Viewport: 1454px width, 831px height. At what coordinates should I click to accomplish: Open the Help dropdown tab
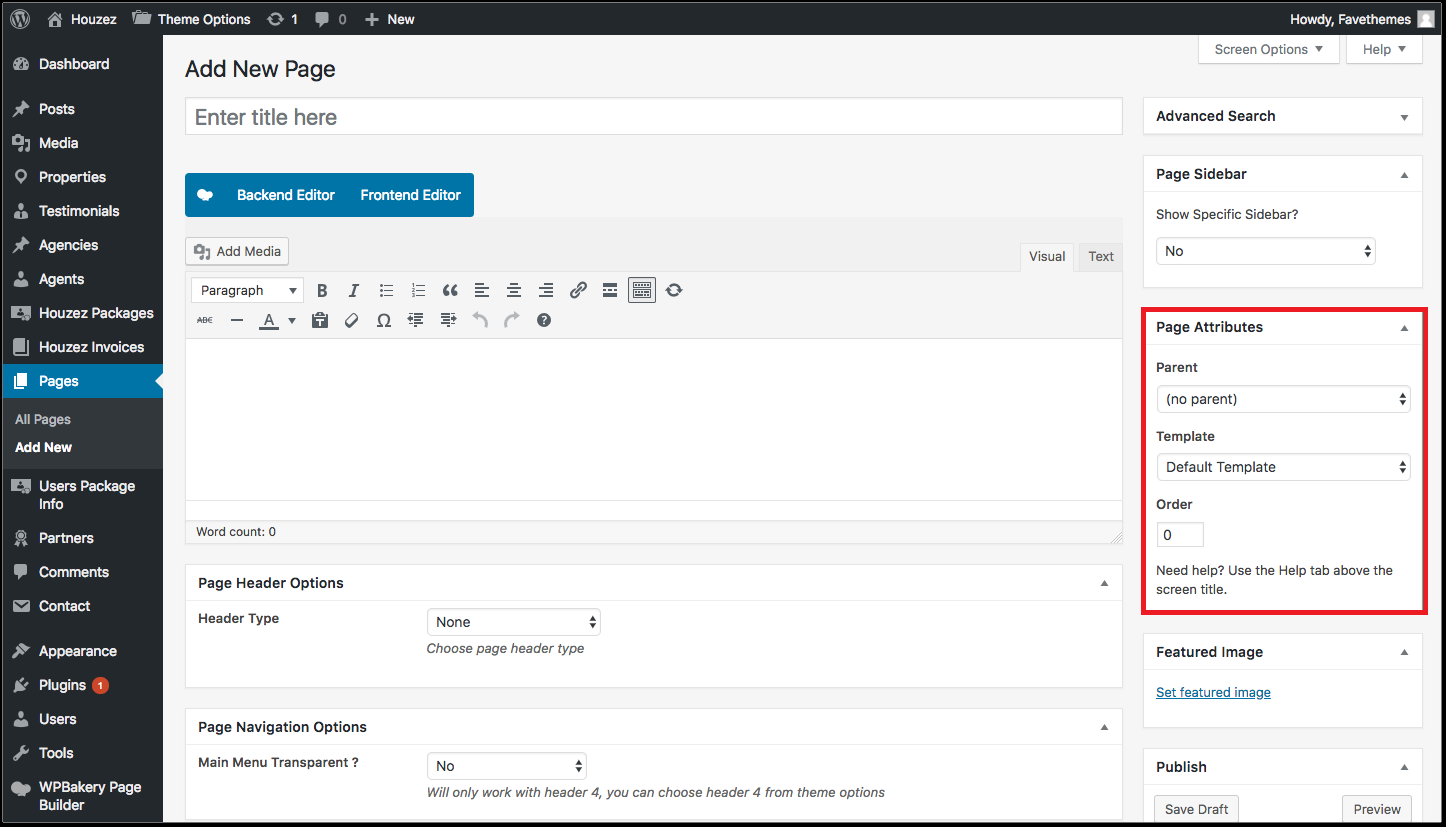[x=1384, y=49]
